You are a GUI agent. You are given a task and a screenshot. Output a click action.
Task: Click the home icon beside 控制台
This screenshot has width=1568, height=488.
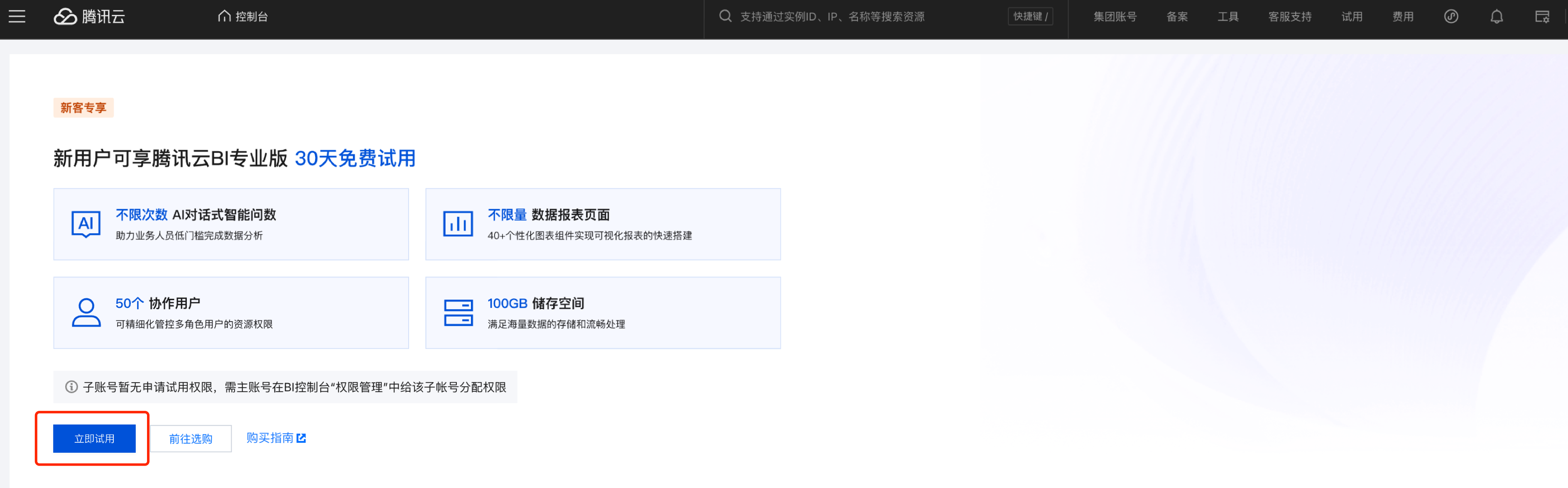[224, 17]
